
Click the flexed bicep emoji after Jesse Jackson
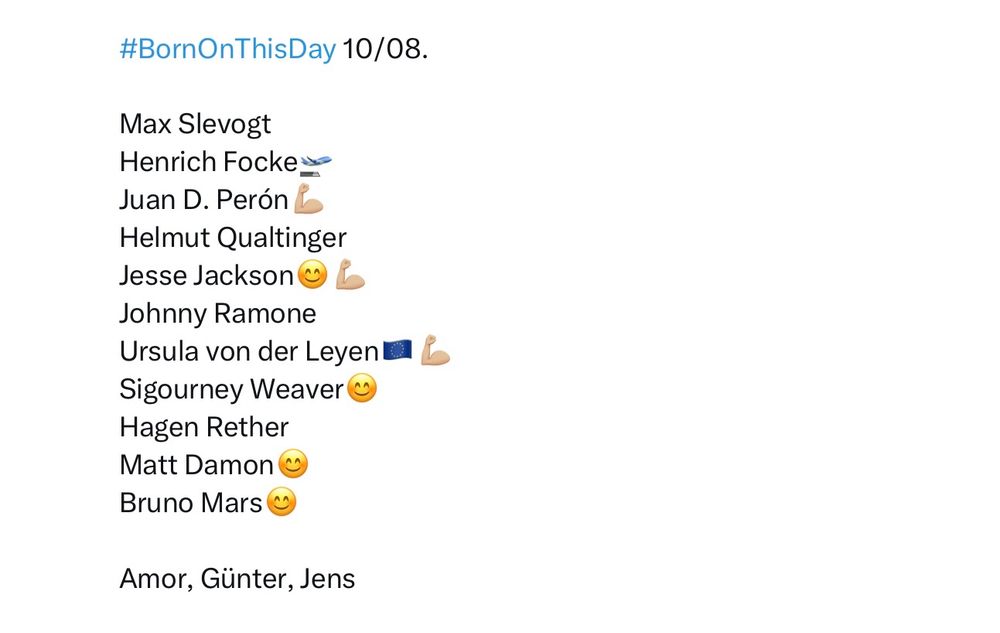click(350, 275)
